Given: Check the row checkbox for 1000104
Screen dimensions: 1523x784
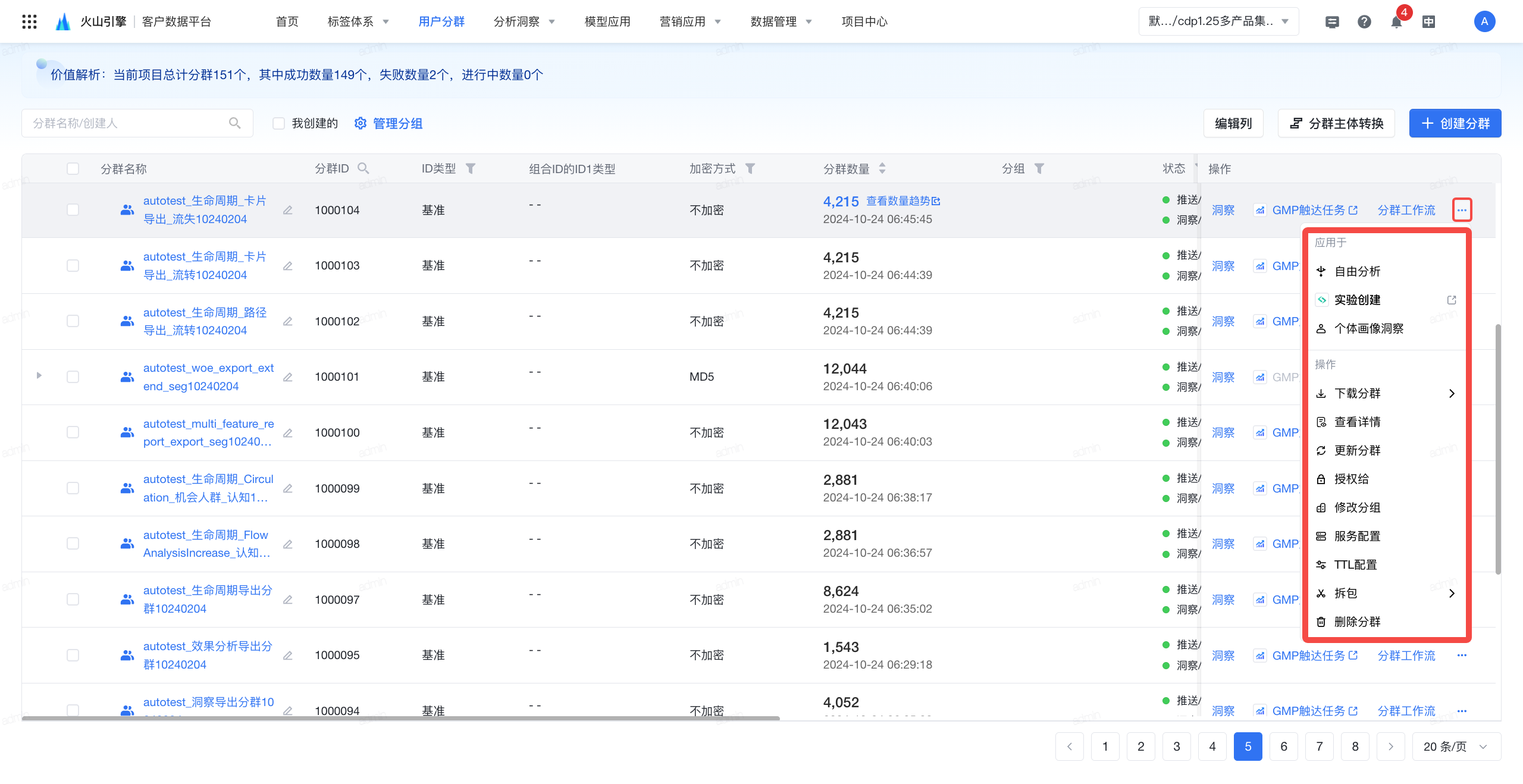Looking at the screenshot, I should click(73, 210).
